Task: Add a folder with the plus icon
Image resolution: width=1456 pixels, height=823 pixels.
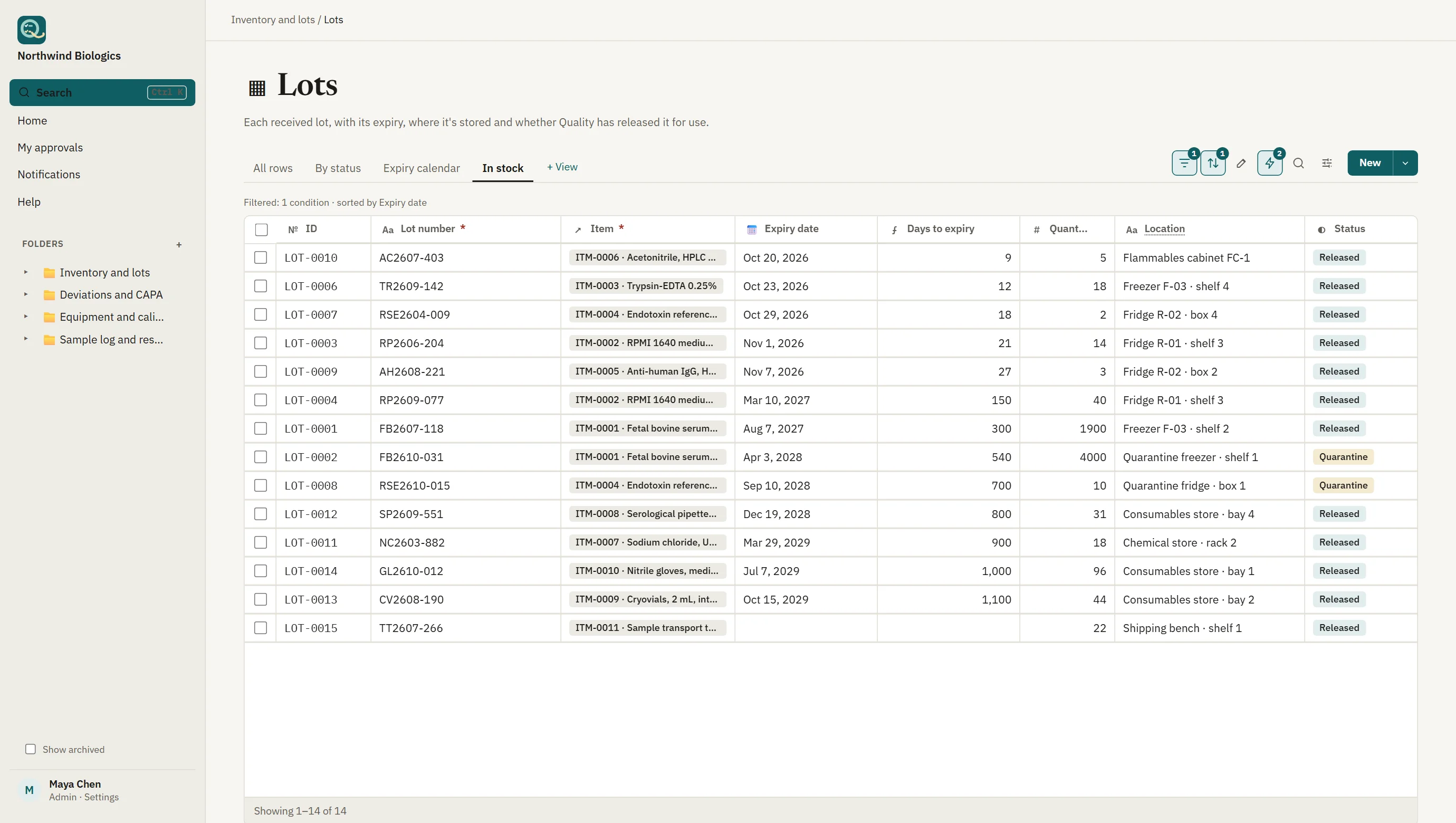Action: coord(179,245)
